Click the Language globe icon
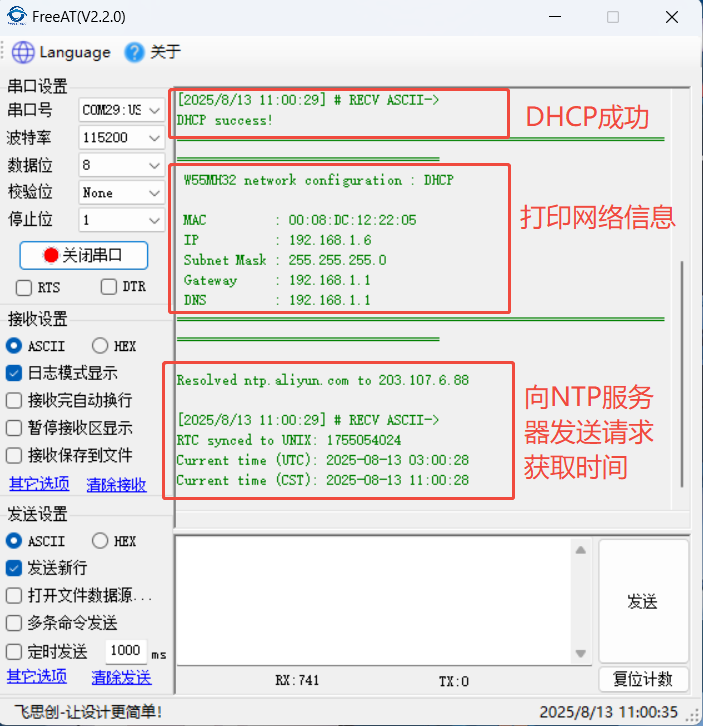The height and width of the screenshot is (726, 703). point(22,52)
